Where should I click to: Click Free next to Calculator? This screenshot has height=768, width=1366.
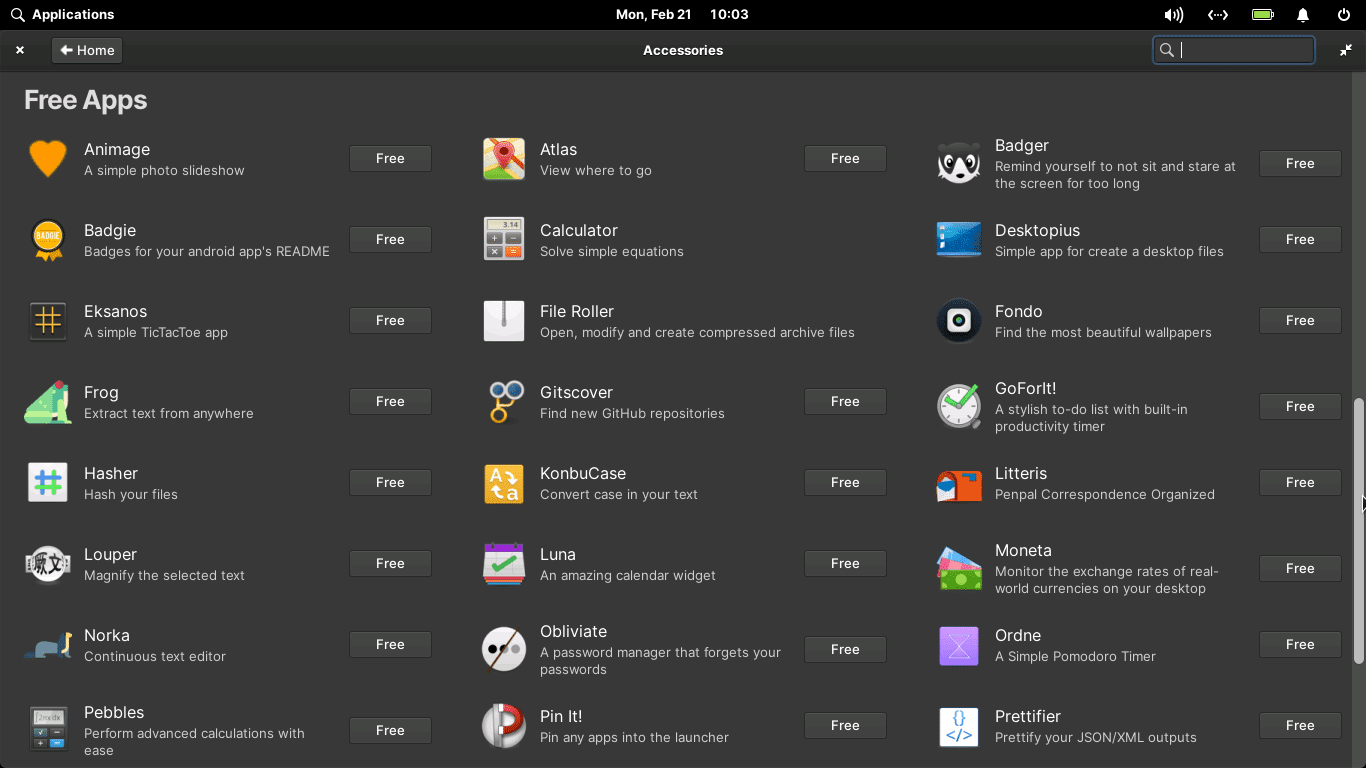pyautogui.click(x=845, y=239)
